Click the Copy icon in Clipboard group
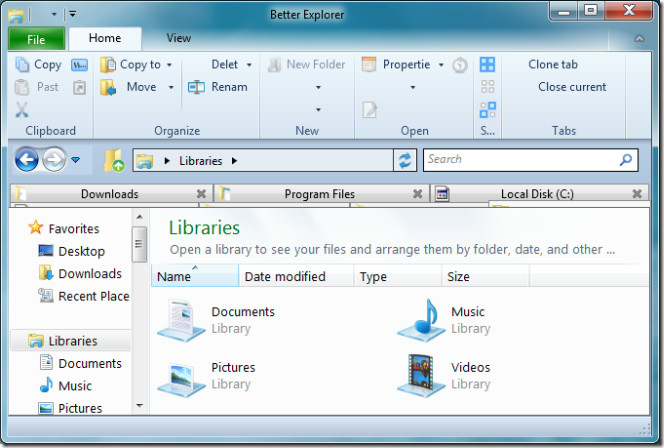The image size is (664, 448). 22,65
